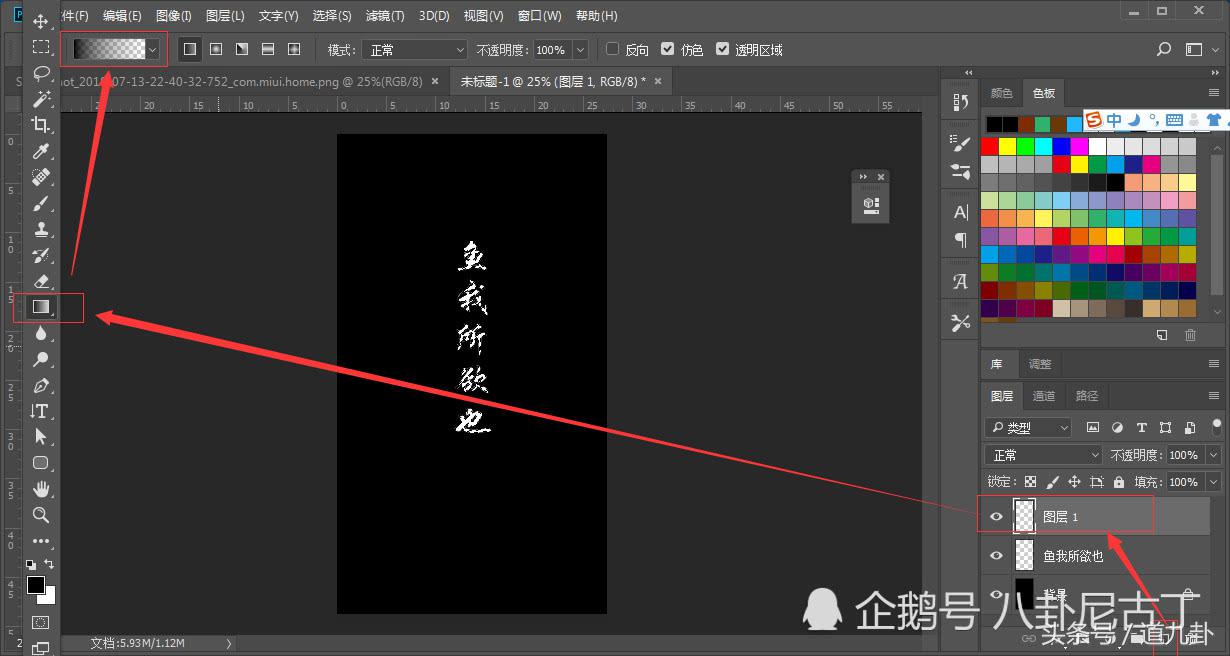Select the 图层 1 layer thumbnail
Screen dimensions: 1230x656
point(1024,515)
